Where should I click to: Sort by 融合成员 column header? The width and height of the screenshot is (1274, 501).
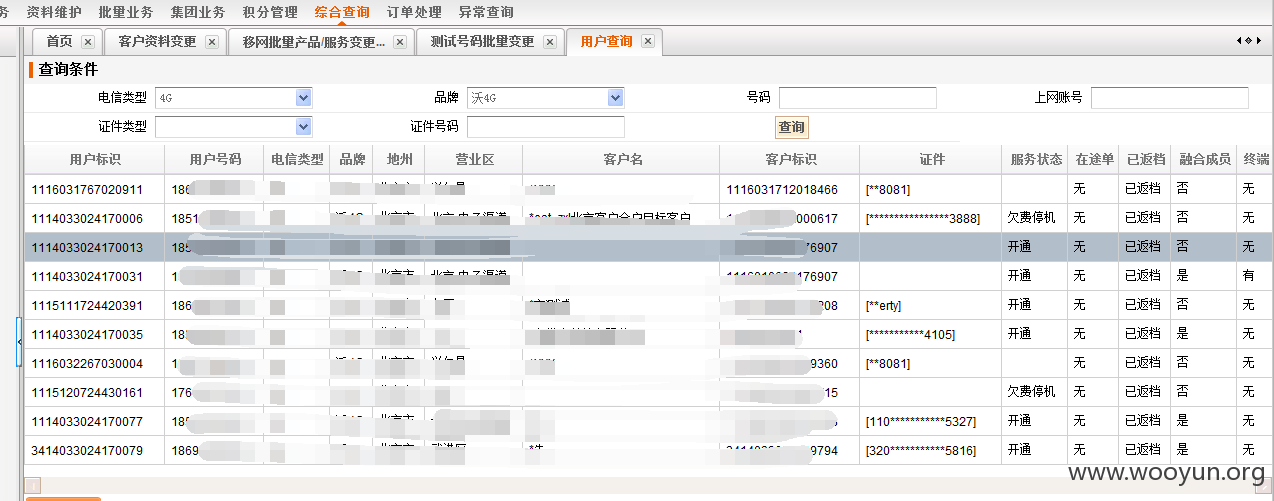[x=1205, y=160]
